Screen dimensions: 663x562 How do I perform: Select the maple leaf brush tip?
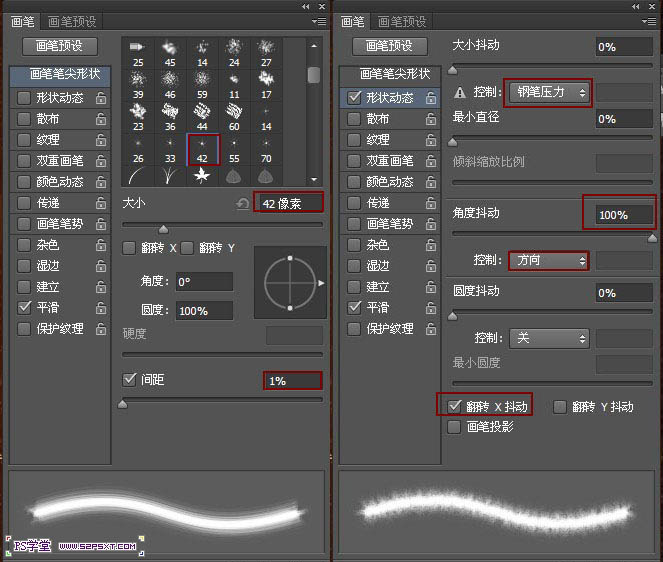(202, 176)
